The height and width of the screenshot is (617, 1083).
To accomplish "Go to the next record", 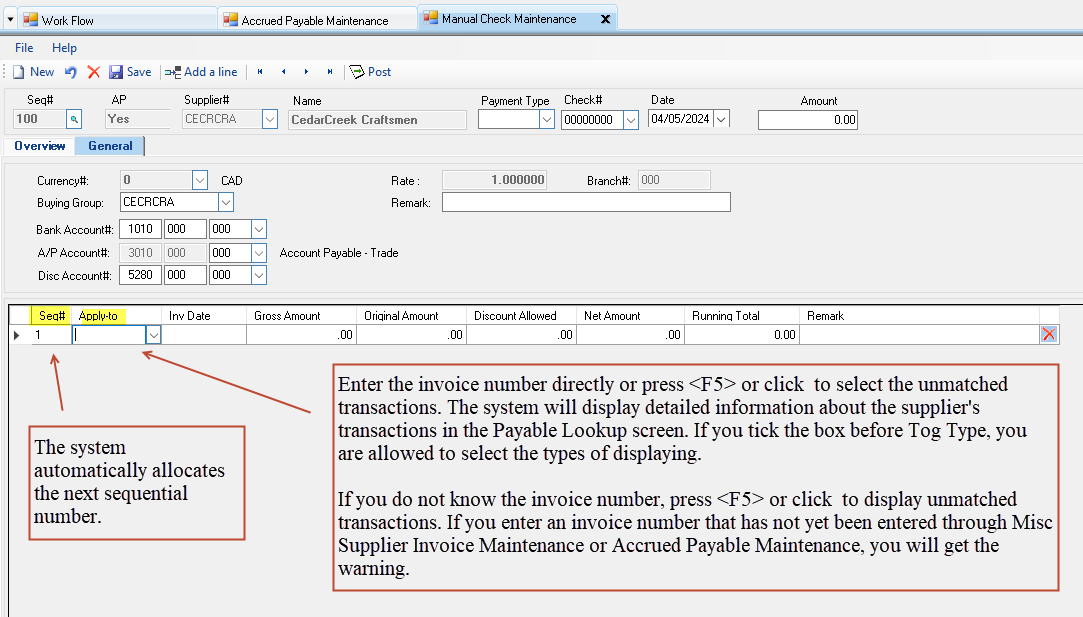I will click(x=306, y=72).
